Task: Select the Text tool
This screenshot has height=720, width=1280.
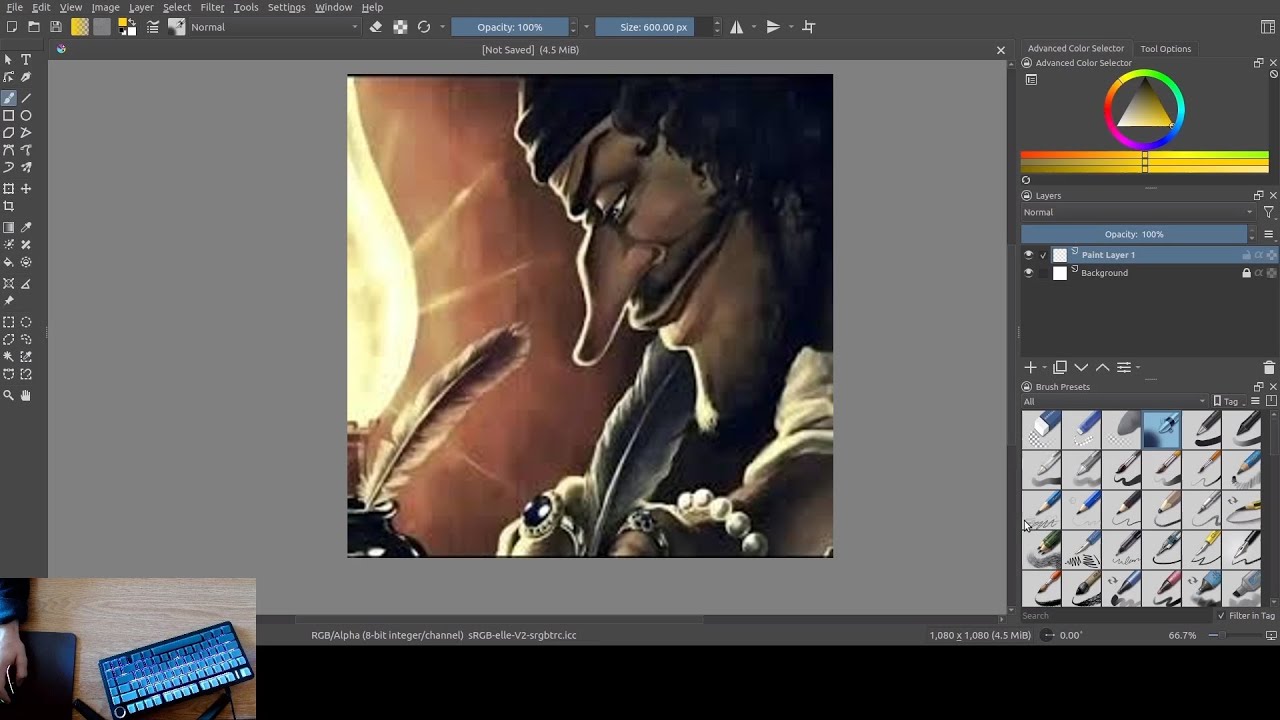Action: coord(26,60)
